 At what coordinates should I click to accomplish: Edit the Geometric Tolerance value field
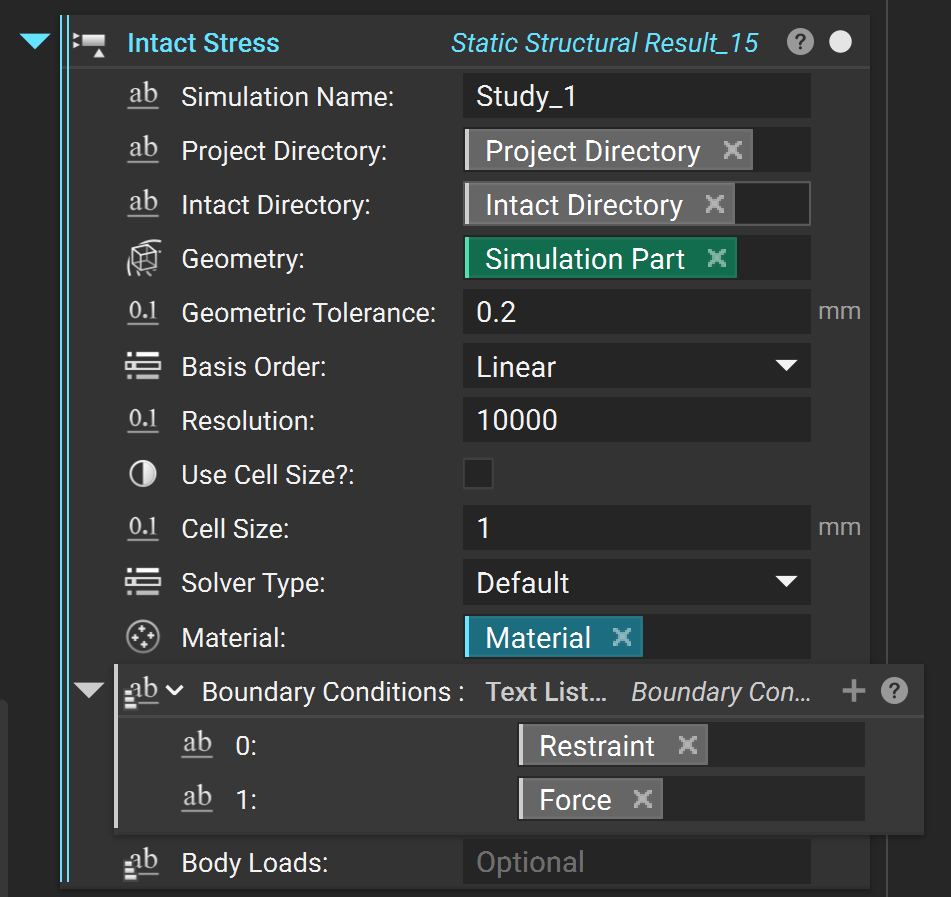tap(636, 312)
